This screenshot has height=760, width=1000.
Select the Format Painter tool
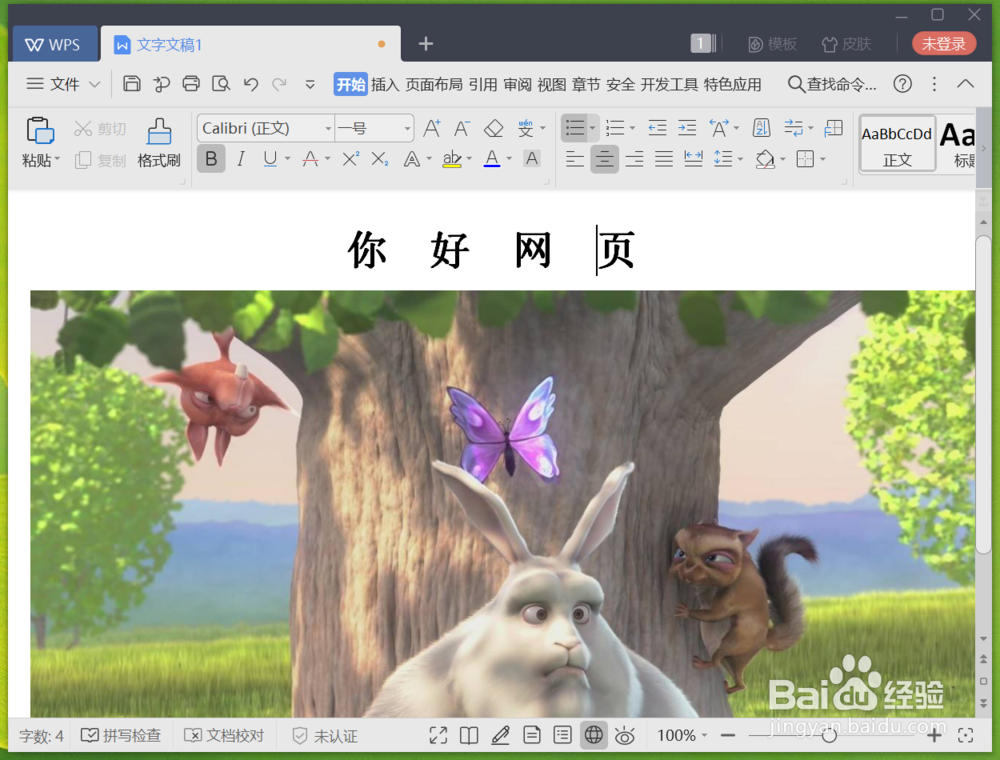159,143
